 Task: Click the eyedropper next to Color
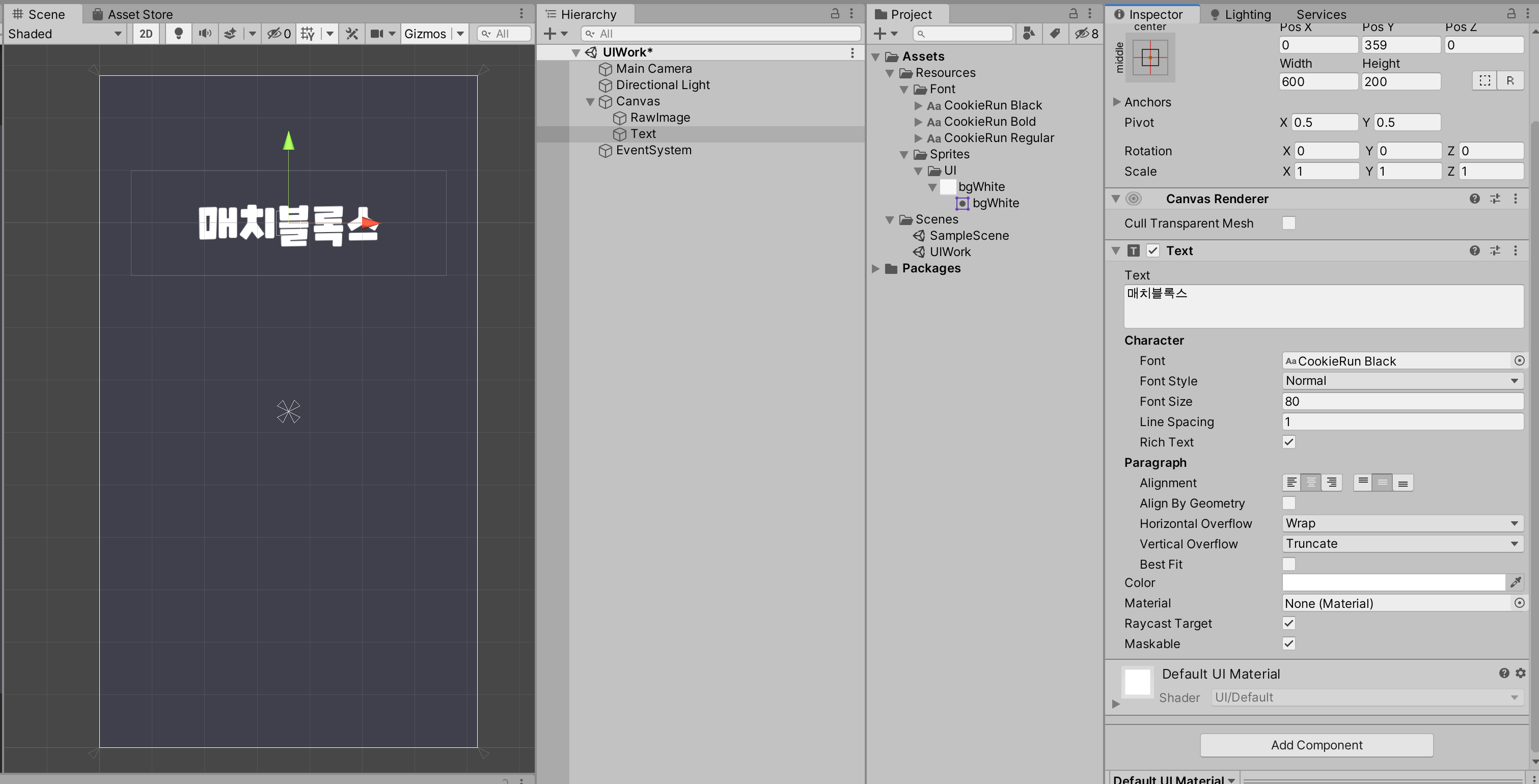1515,582
